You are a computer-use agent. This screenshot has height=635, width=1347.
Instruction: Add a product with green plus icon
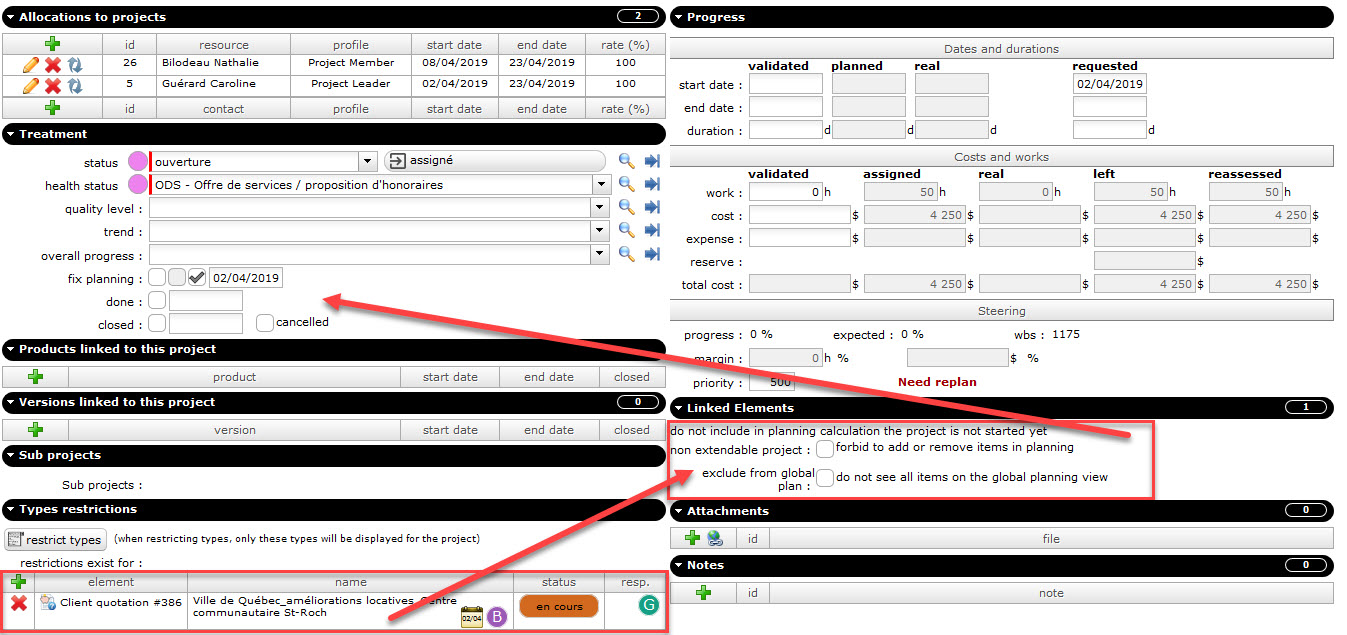click(x=36, y=377)
